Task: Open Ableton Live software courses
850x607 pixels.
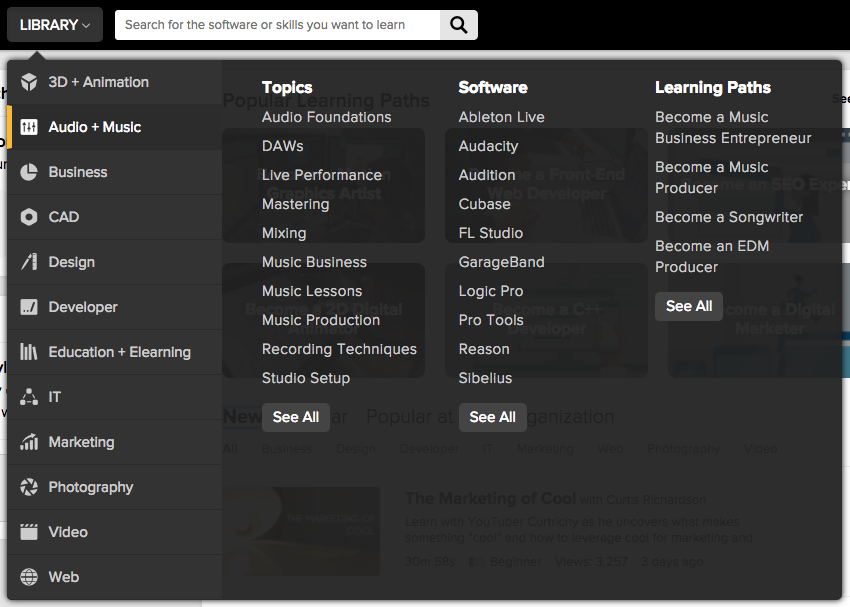Action: [501, 117]
